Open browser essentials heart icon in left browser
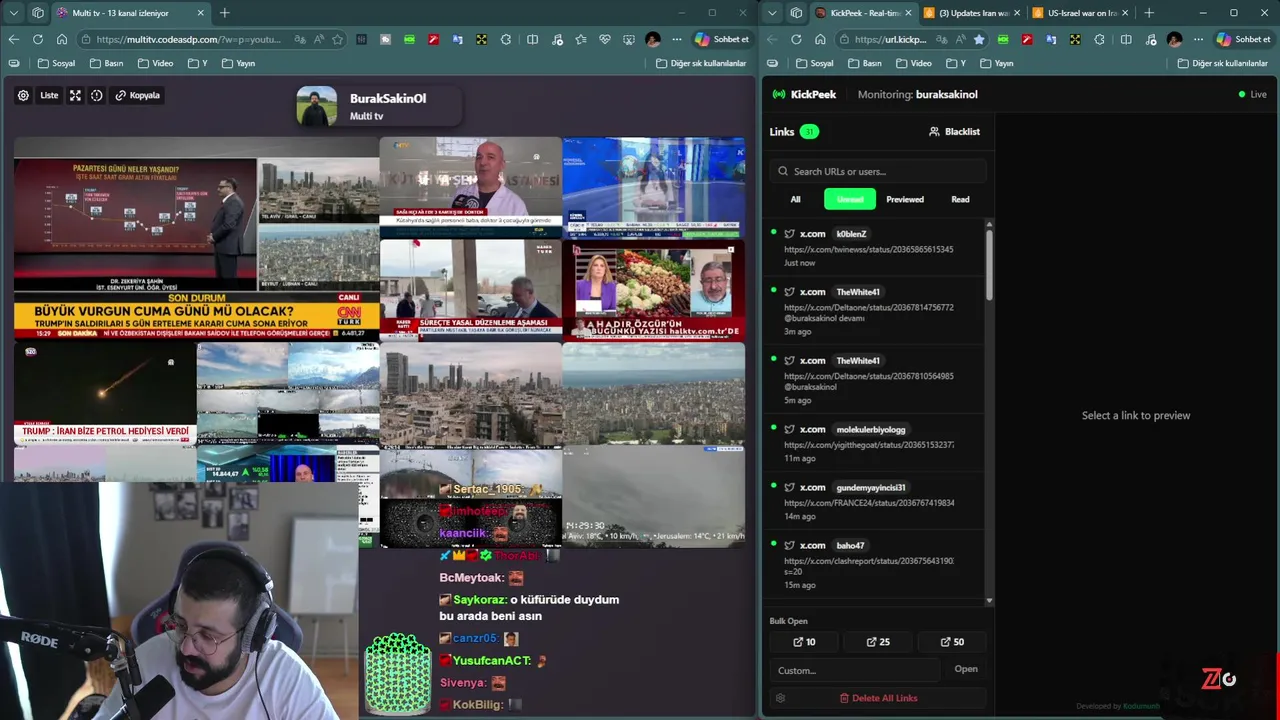The image size is (1280, 720). click(605, 39)
